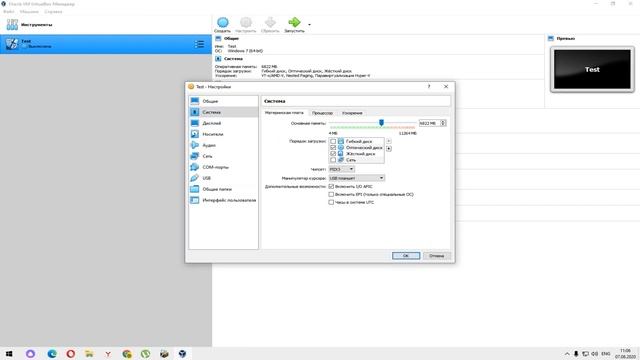Switch to the Ускорение tab

(x=352, y=113)
